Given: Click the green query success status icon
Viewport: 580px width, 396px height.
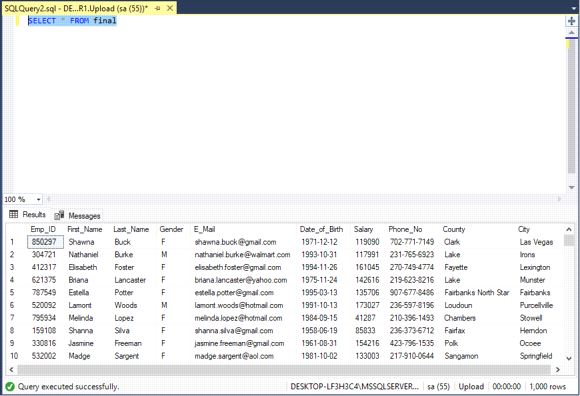Looking at the screenshot, I should click(x=10, y=387).
